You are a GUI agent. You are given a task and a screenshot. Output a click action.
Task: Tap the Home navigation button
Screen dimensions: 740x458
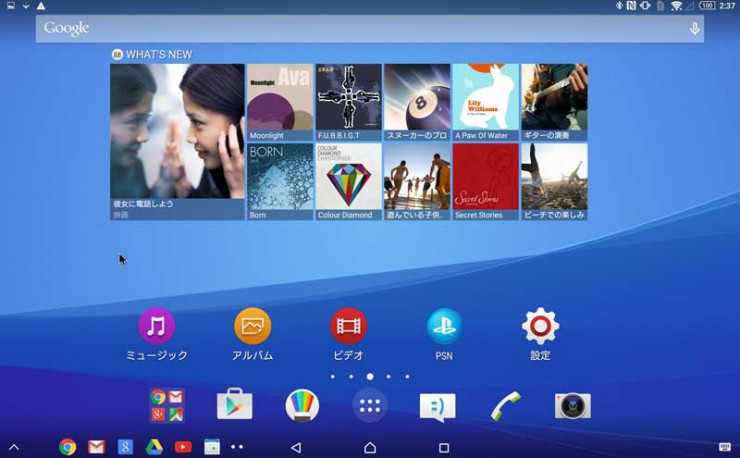click(370, 447)
